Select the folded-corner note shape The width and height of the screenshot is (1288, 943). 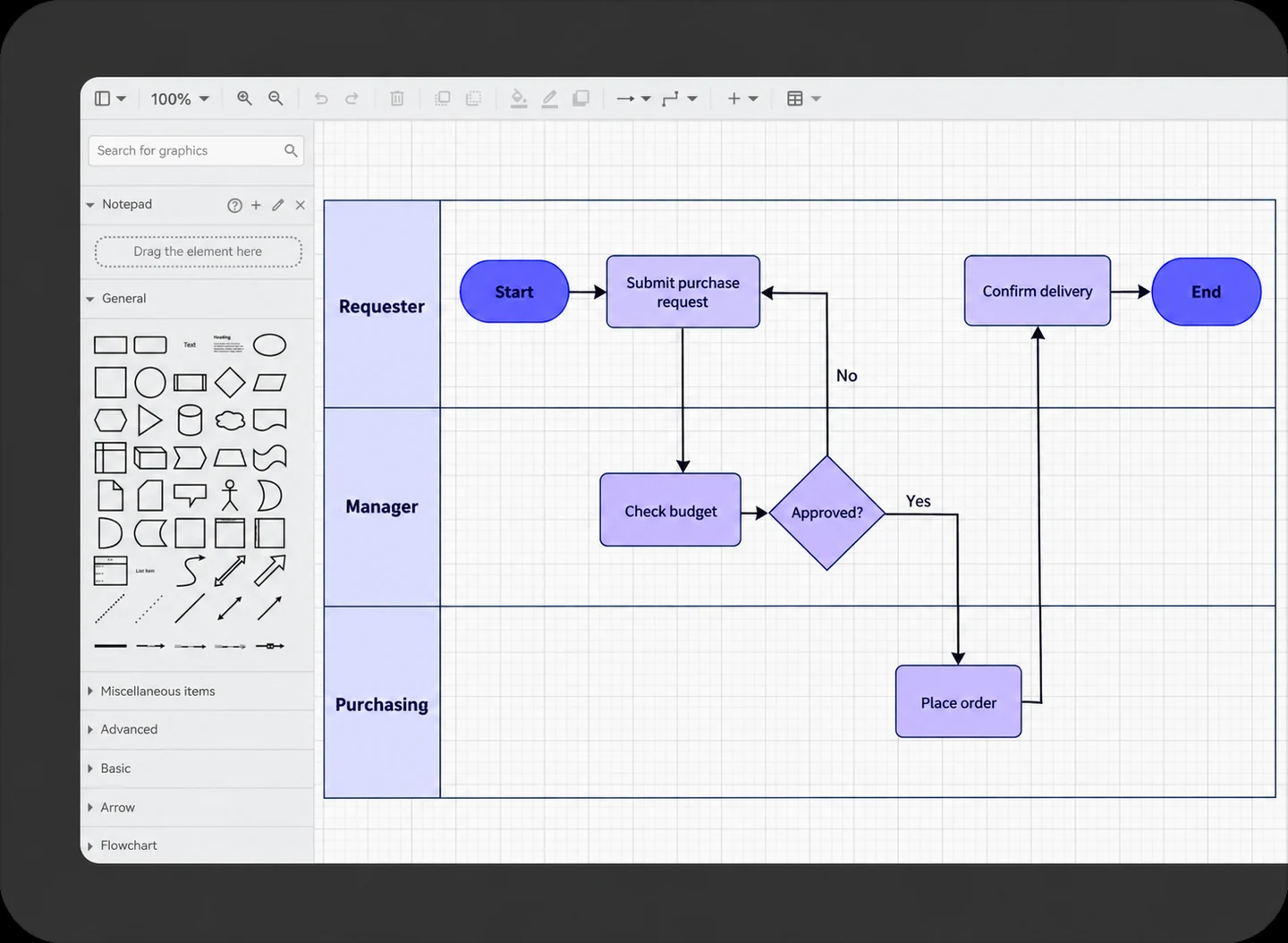tap(111, 495)
